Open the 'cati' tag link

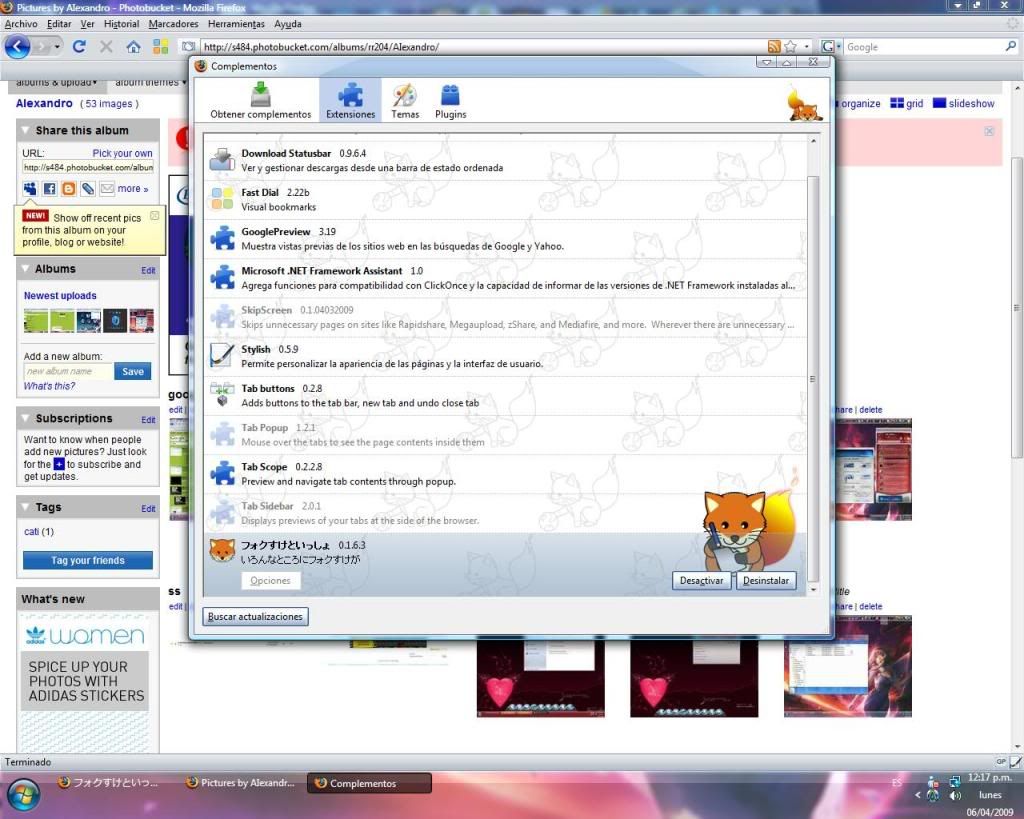coord(31,532)
